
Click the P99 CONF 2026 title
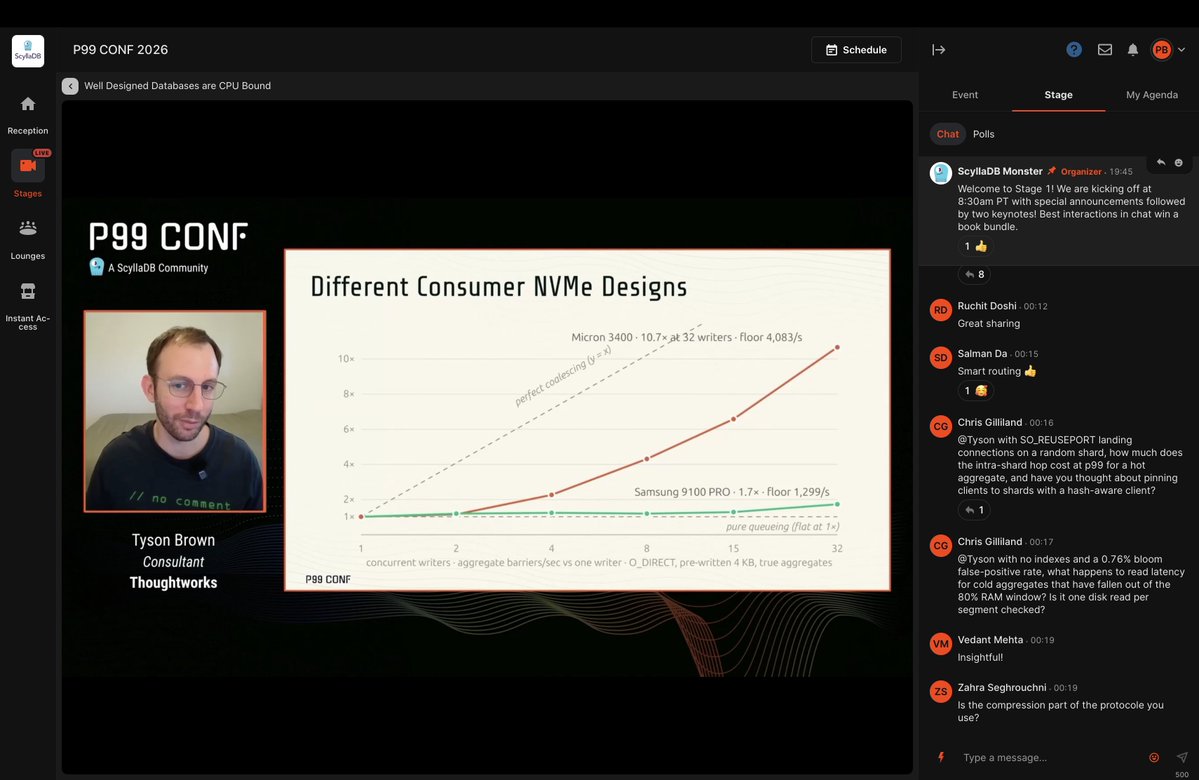tap(120, 50)
